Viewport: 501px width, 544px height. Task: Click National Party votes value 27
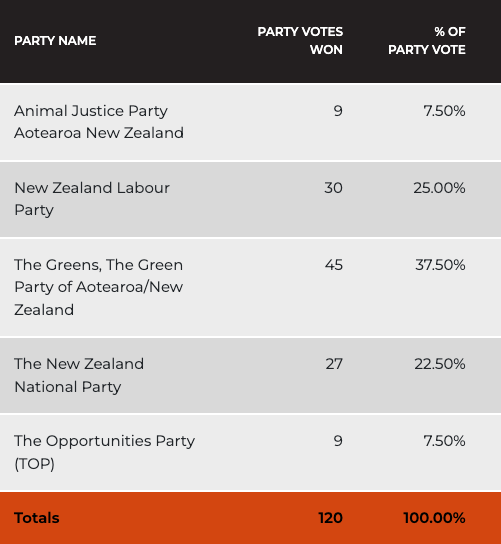334,364
